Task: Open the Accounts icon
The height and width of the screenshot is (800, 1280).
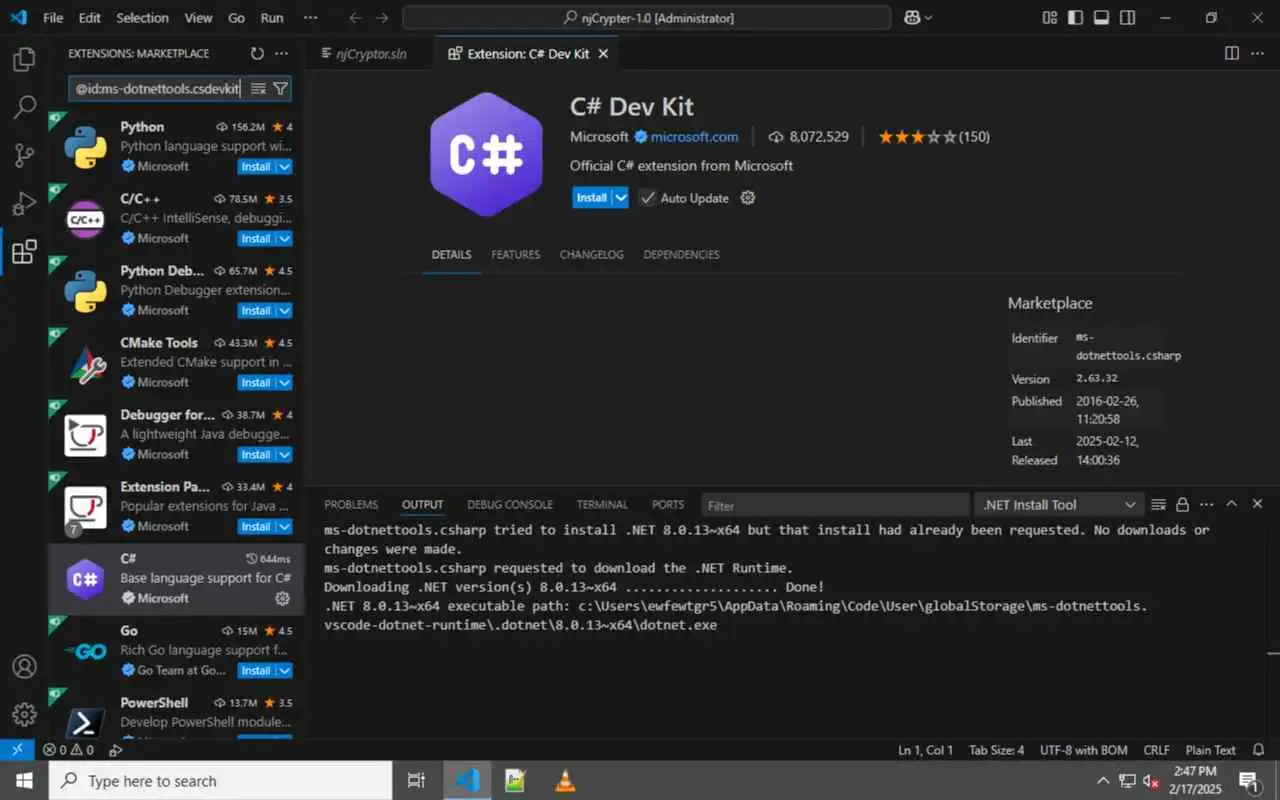Action: (24, 666)
